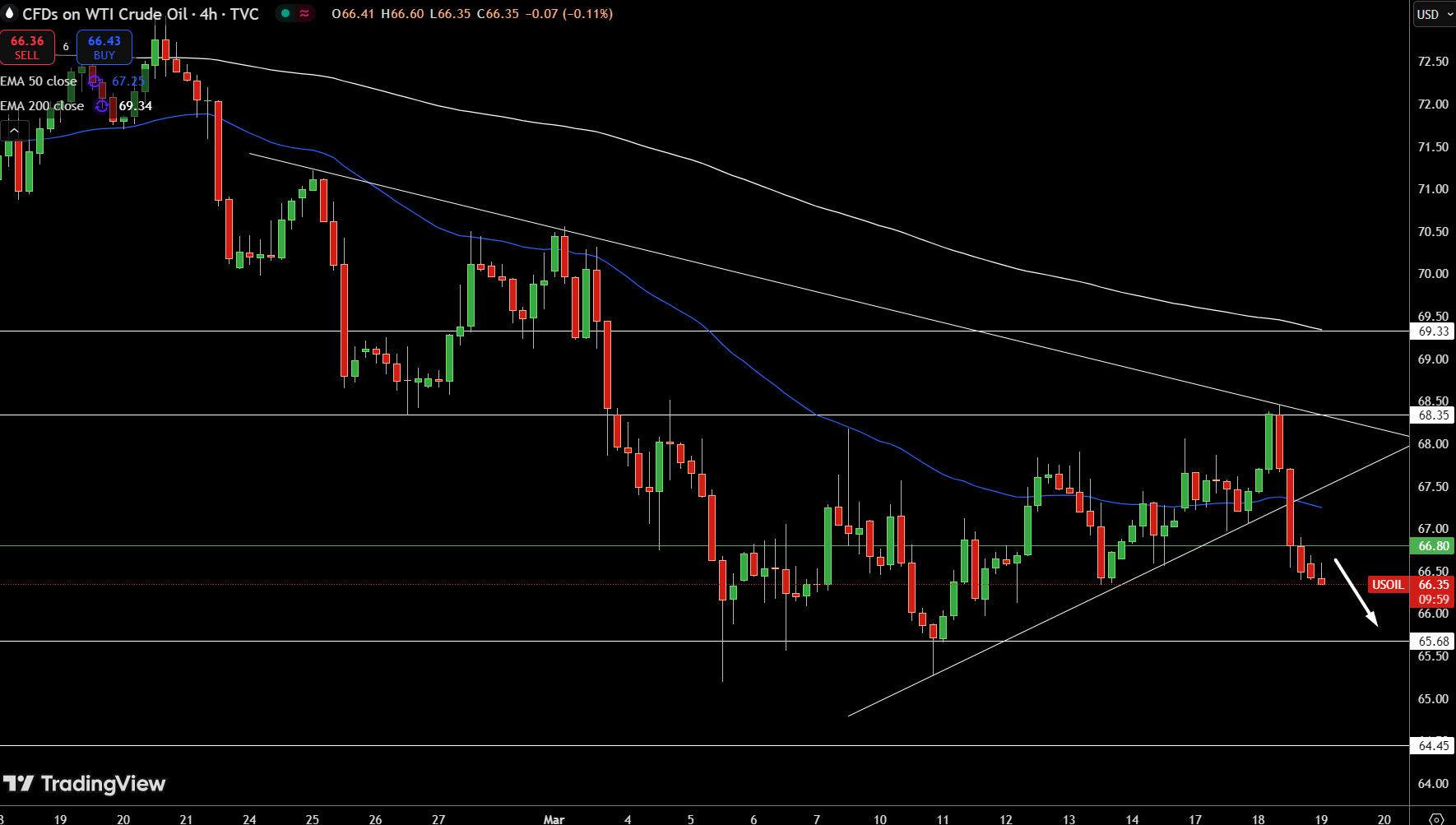The width and height of the screenshot is (1456, 825).
Task: Click the pink approximate-data indicator icon
Action: [304, 13]
